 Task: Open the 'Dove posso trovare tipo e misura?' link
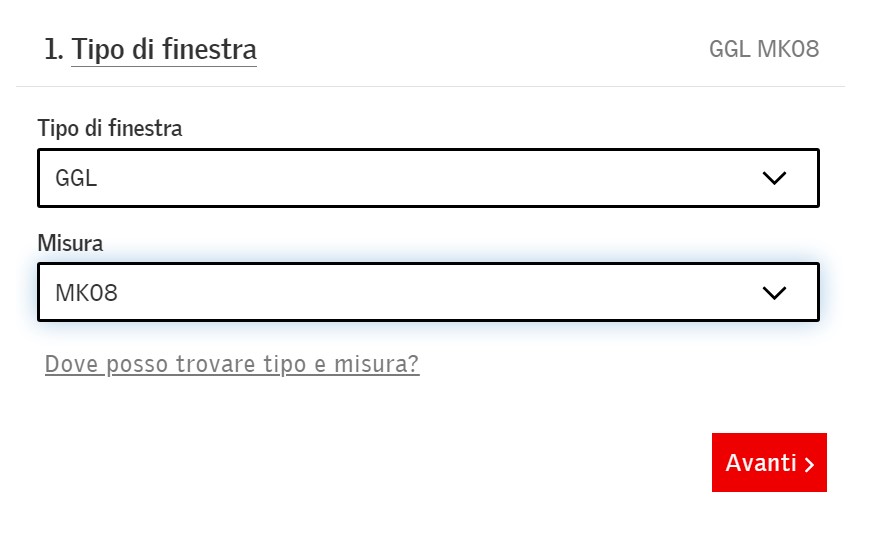click(232, 365)
